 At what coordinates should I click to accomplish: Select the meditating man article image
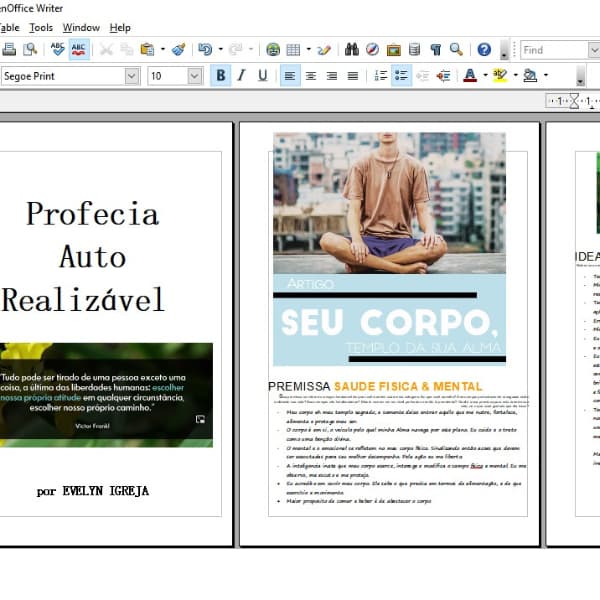pos(389,249)
